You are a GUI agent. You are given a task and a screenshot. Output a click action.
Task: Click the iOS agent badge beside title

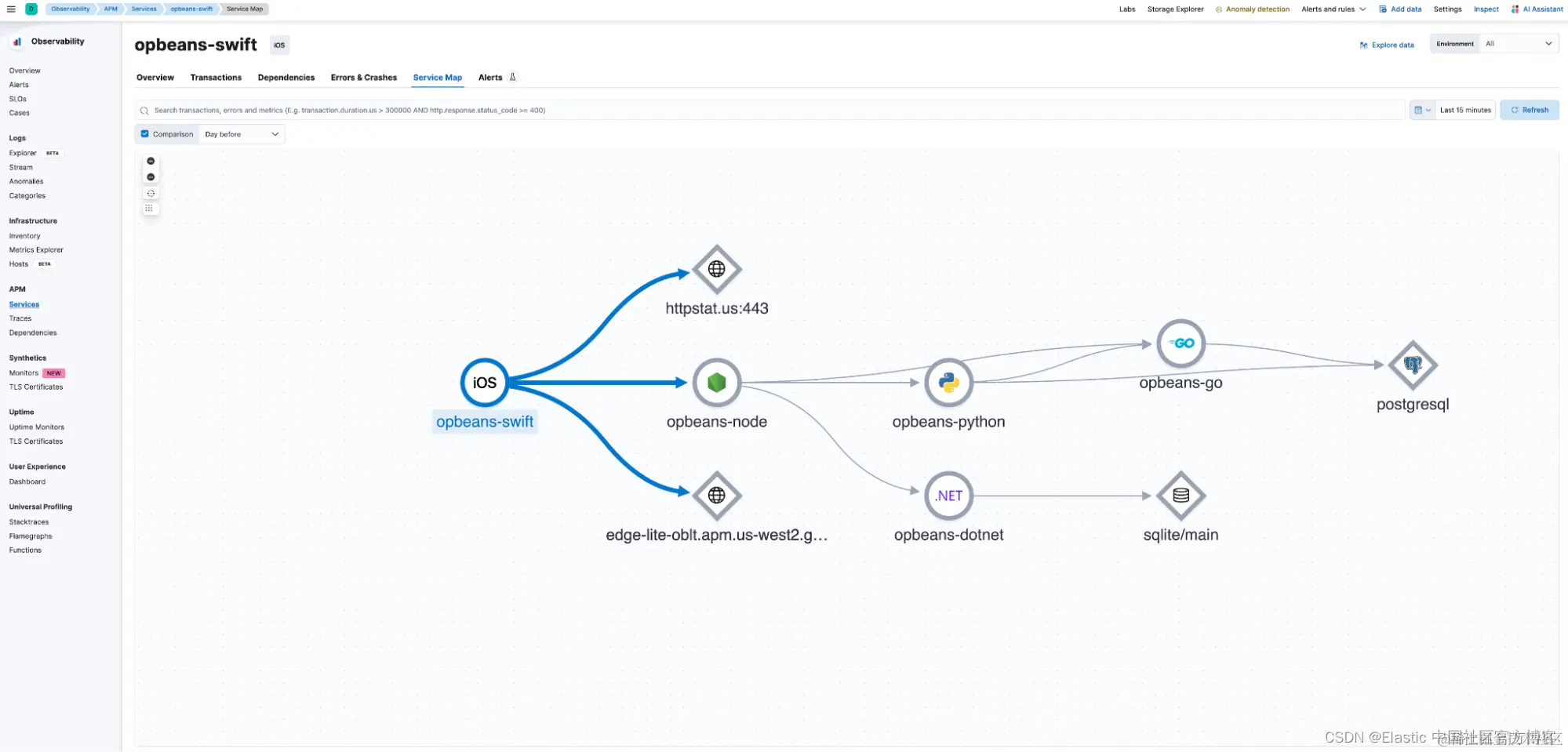click(279, 45)
